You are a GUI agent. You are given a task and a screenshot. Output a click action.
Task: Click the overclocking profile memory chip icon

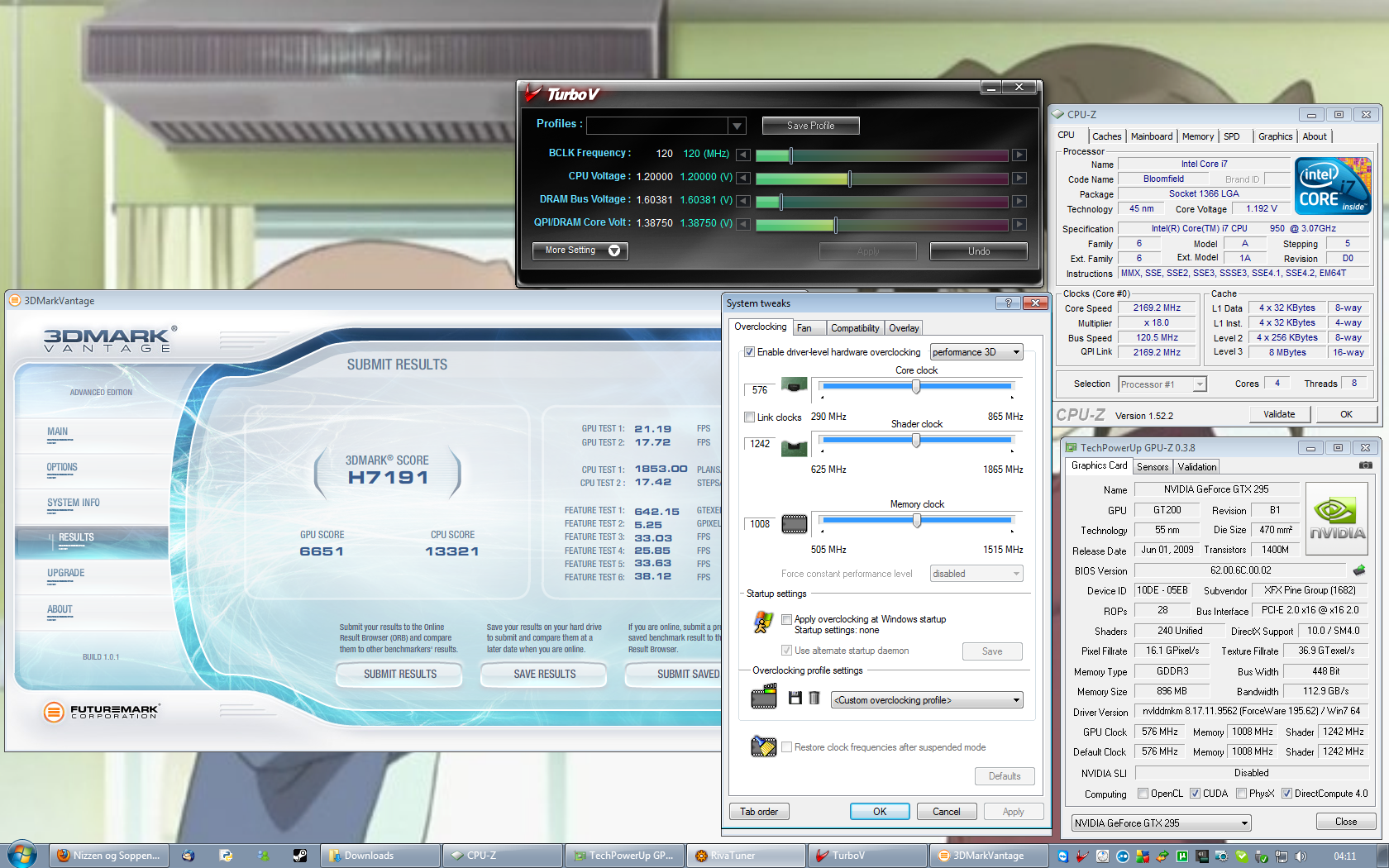764,697
